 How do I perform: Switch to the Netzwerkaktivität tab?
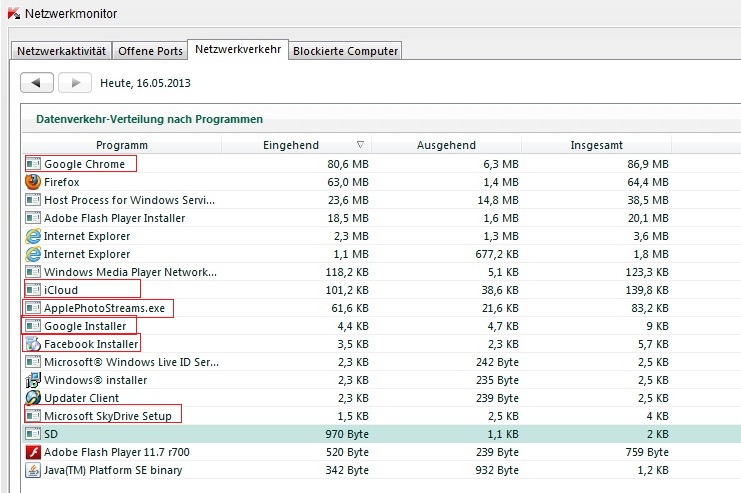(x=61, y=51)
